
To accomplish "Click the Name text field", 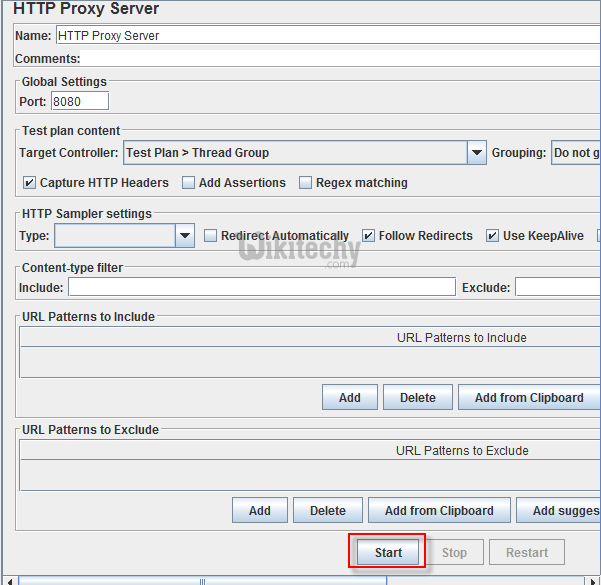I will coord(326,35).
